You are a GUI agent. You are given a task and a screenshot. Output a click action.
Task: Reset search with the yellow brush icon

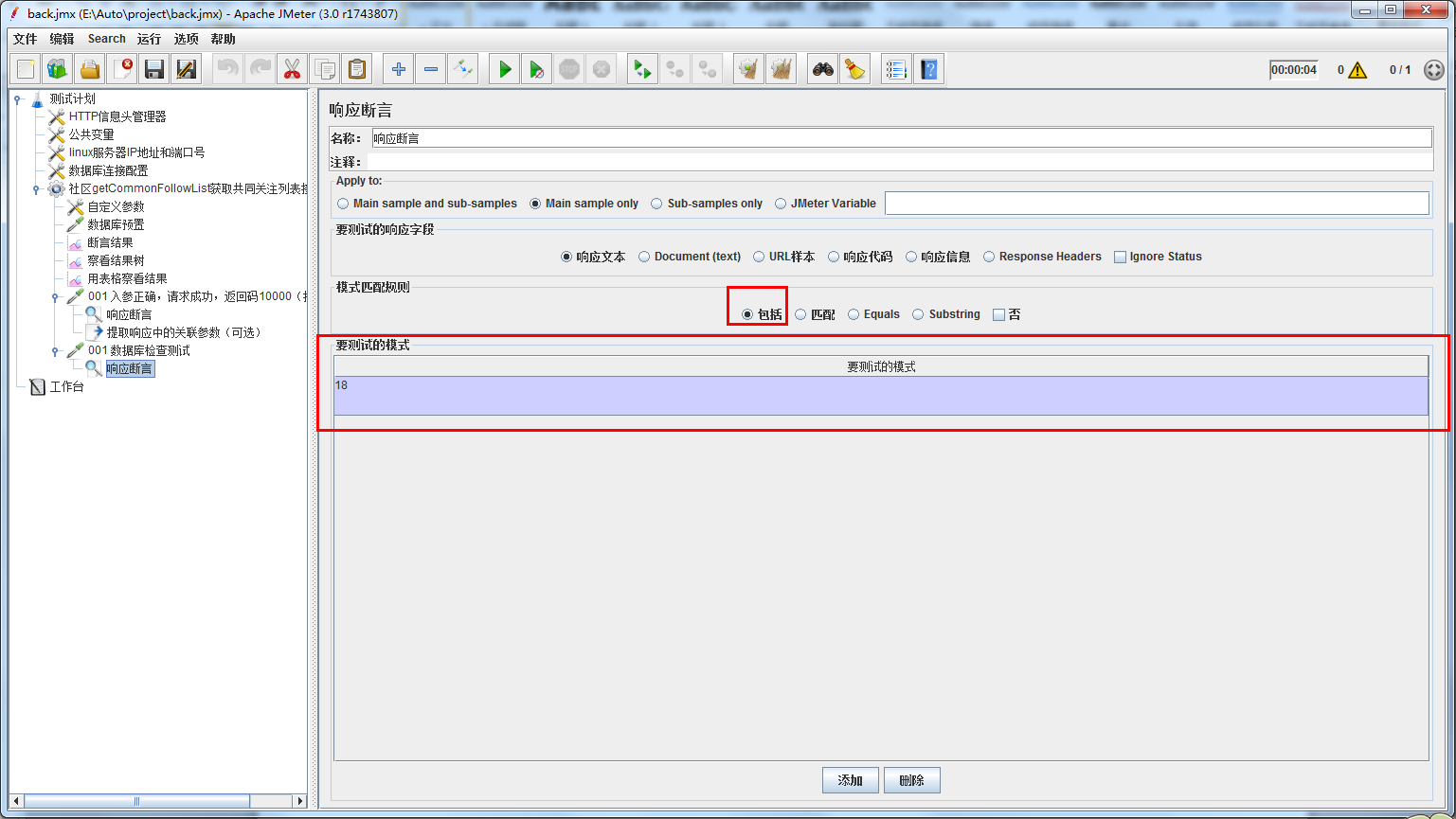click(x=855, y=69)
